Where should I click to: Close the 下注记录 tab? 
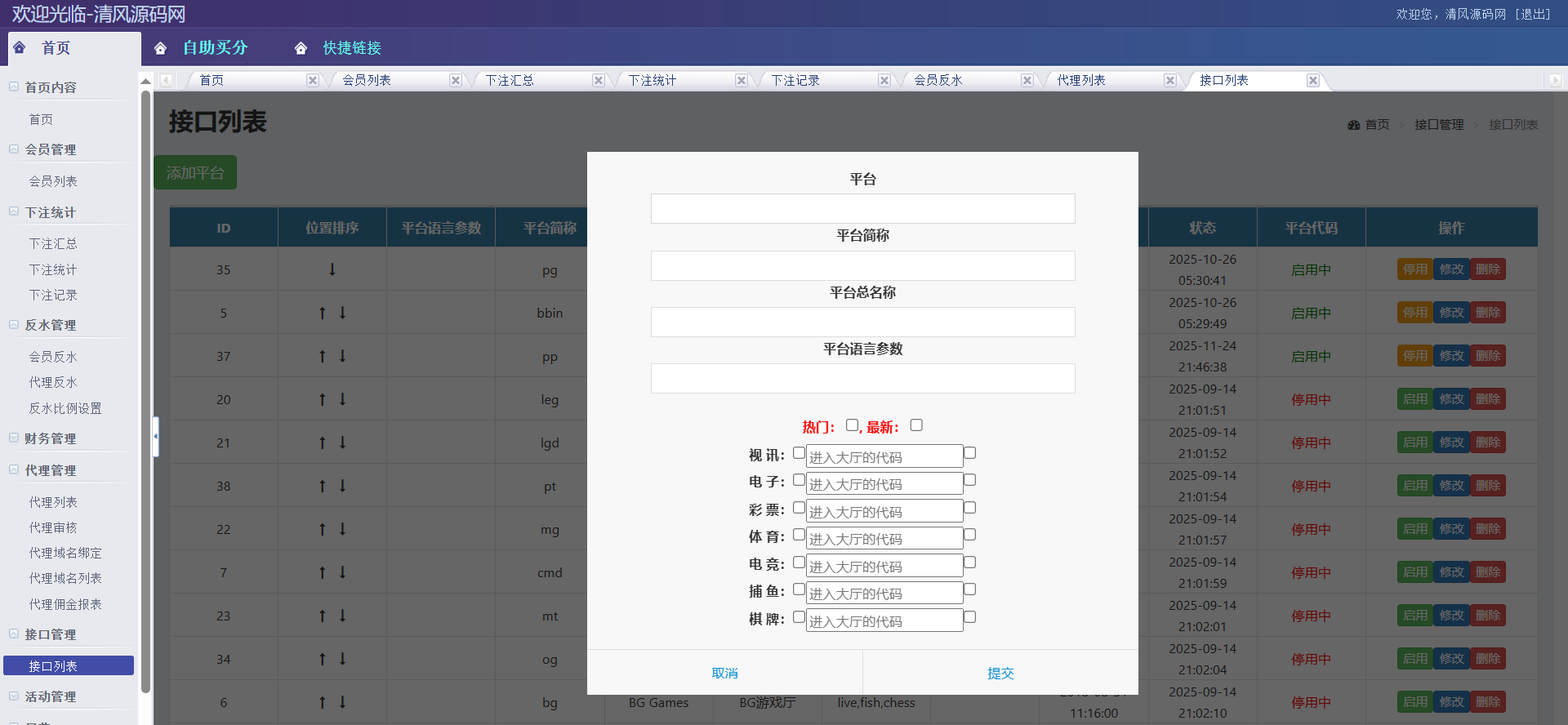point(884,80)
